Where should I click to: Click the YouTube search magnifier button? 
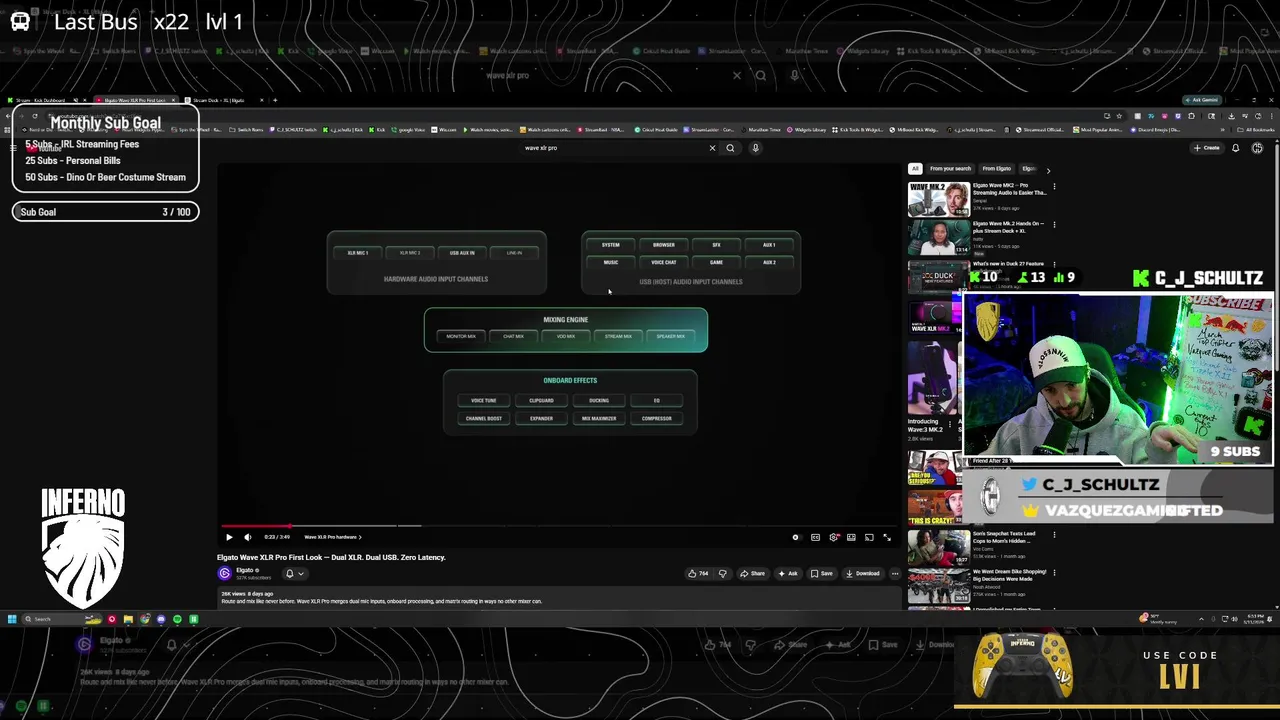(730, 148)
